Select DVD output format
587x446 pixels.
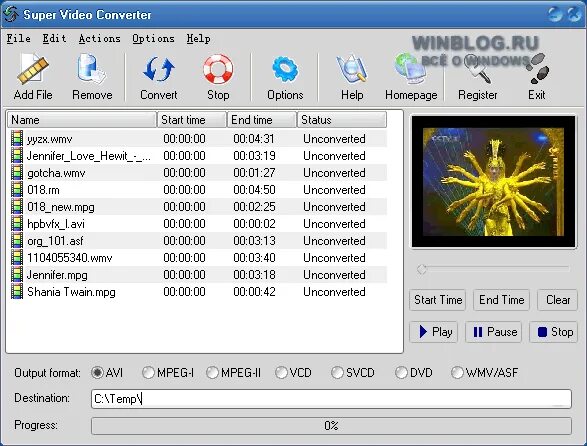(401, 373)
